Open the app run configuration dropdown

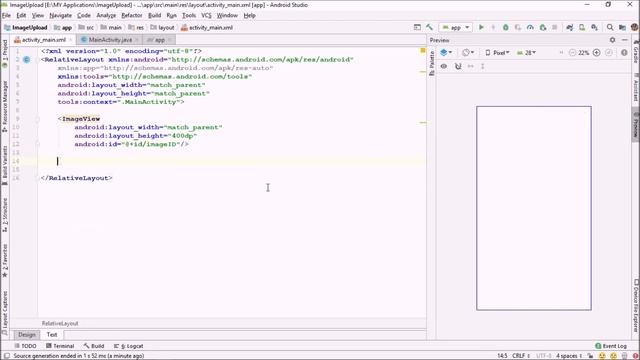[x=456, y=27]
